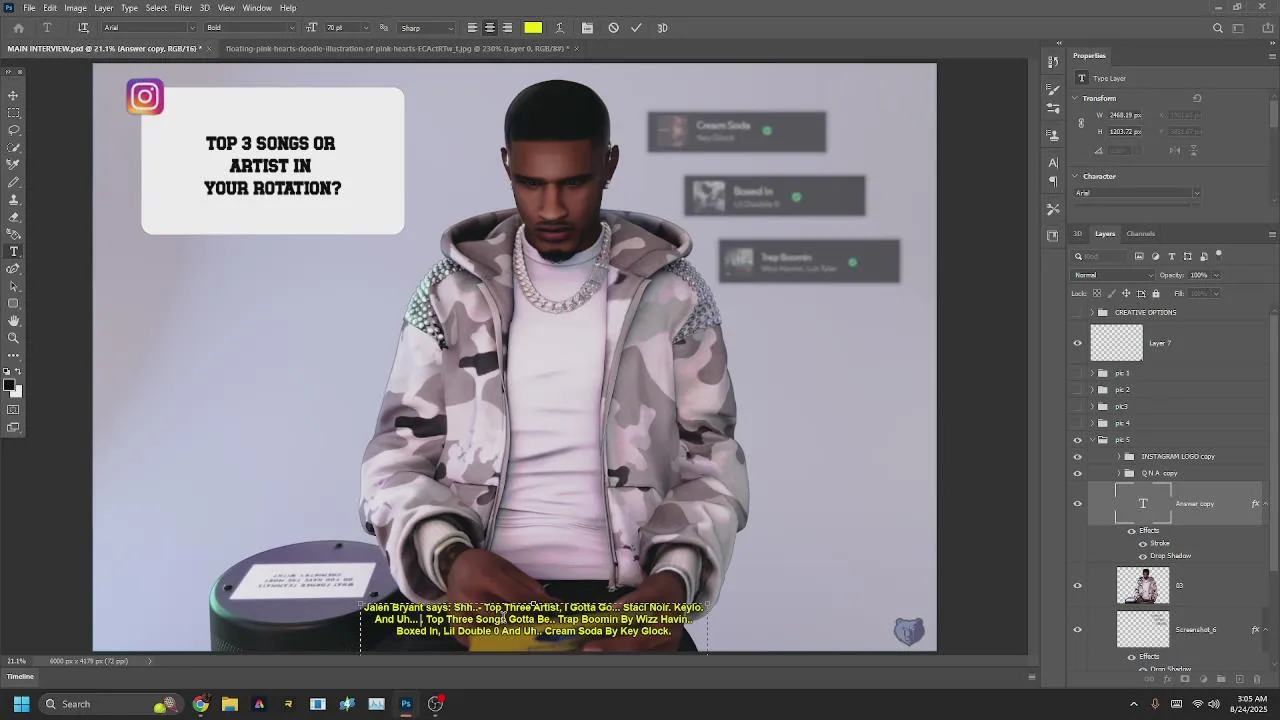
Task: Select the Eraser tool
Action: pyautogui.click(x=13, y=217)
